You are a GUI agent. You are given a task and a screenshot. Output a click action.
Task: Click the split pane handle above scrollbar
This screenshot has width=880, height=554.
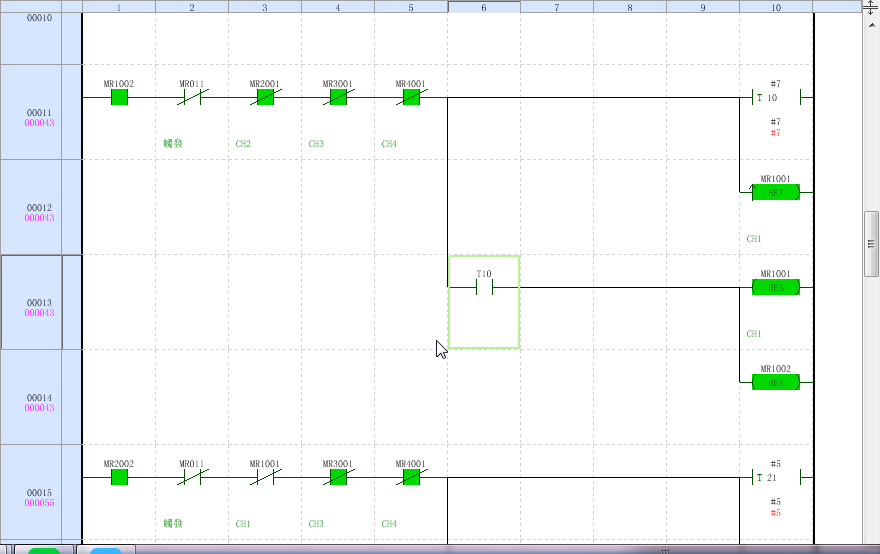[871, 6]
